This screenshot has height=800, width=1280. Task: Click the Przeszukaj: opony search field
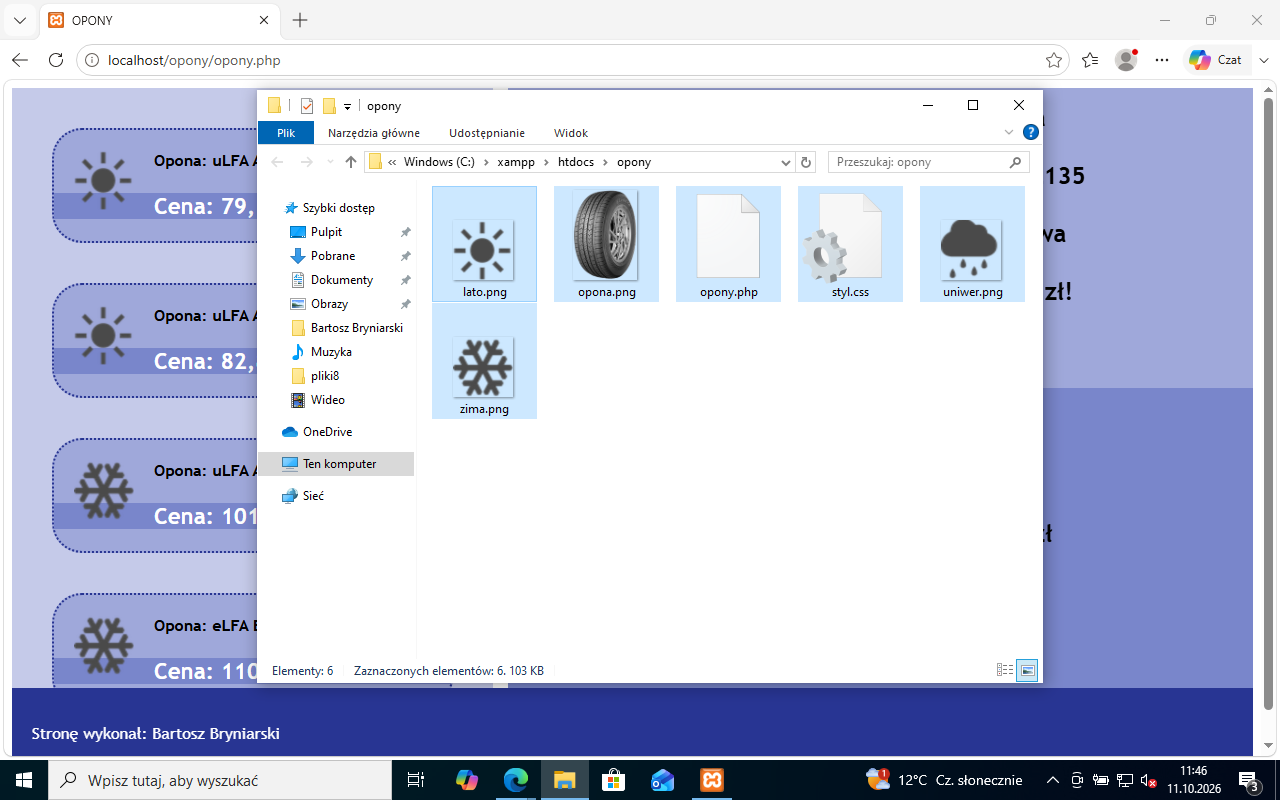(x=928, y=162)
